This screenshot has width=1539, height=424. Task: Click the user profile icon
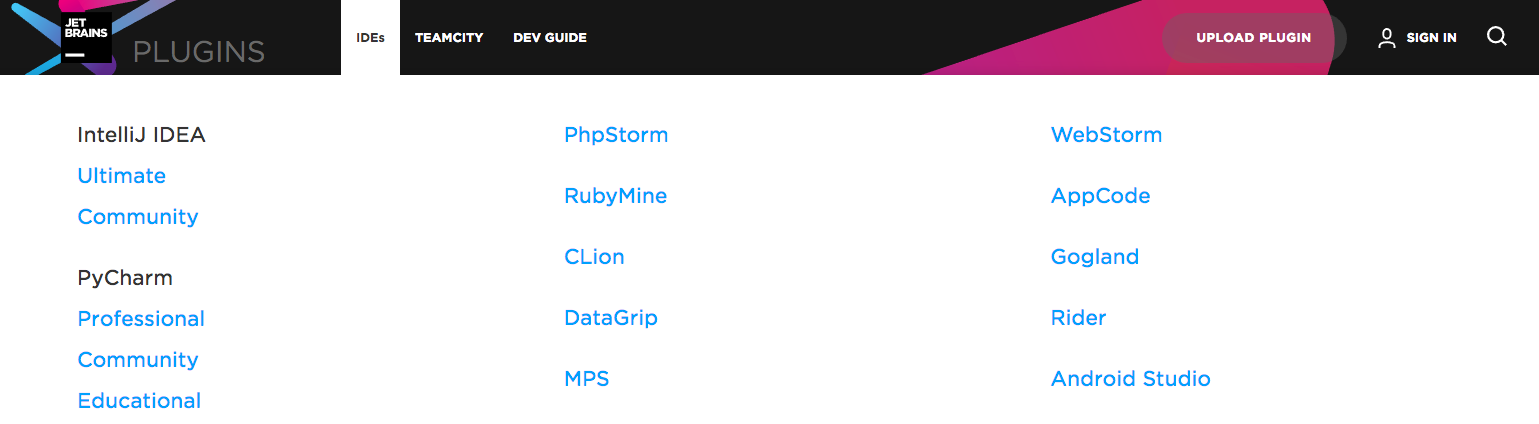pos(1386,38)
